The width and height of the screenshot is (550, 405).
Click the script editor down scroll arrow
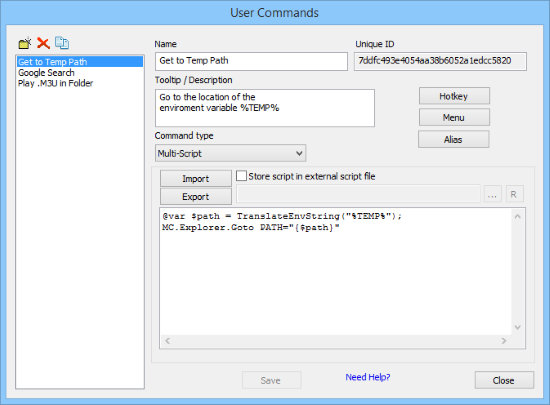coord(518,327)
